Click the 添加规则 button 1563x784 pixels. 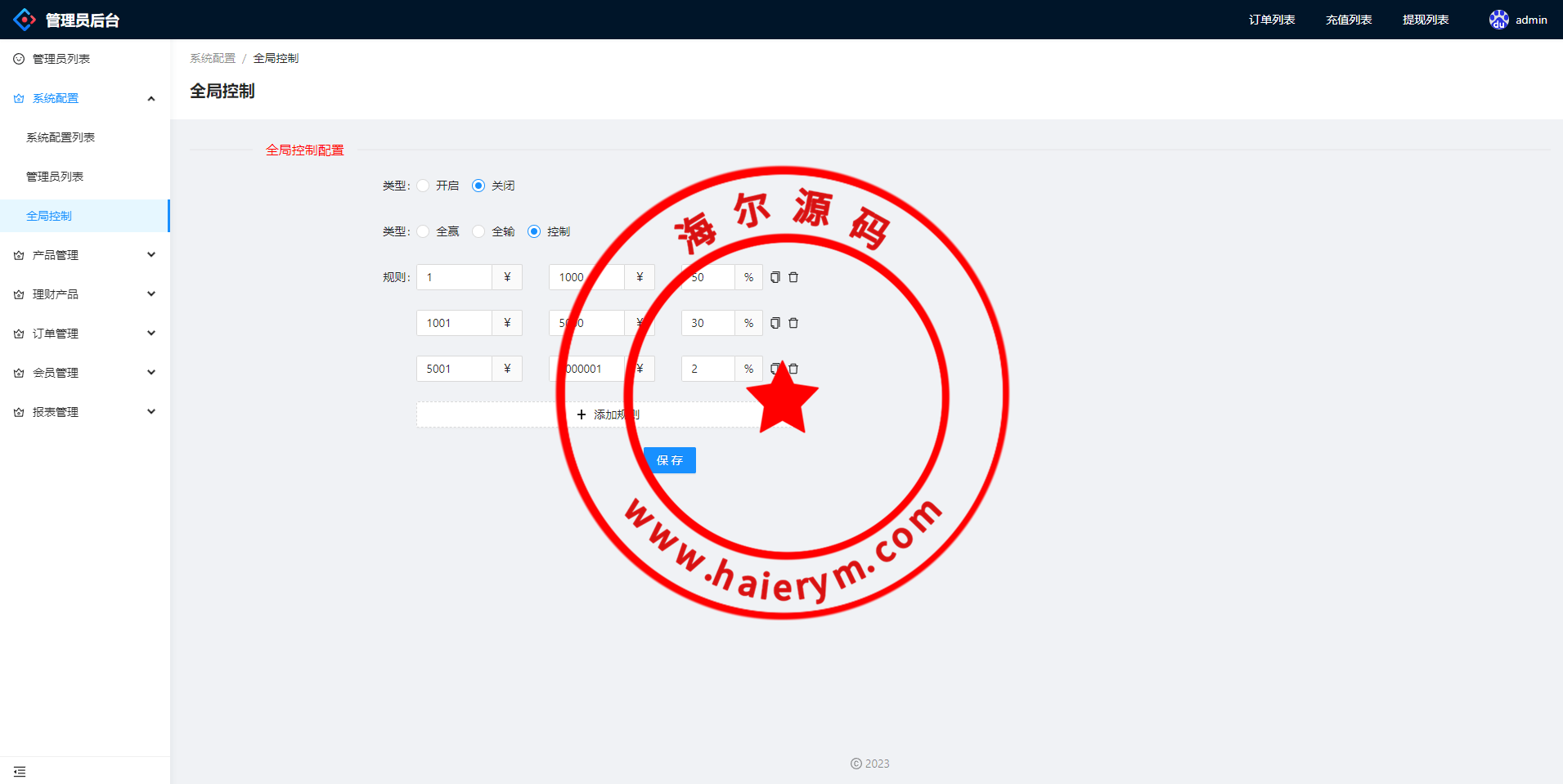click(x=605, y=414)
